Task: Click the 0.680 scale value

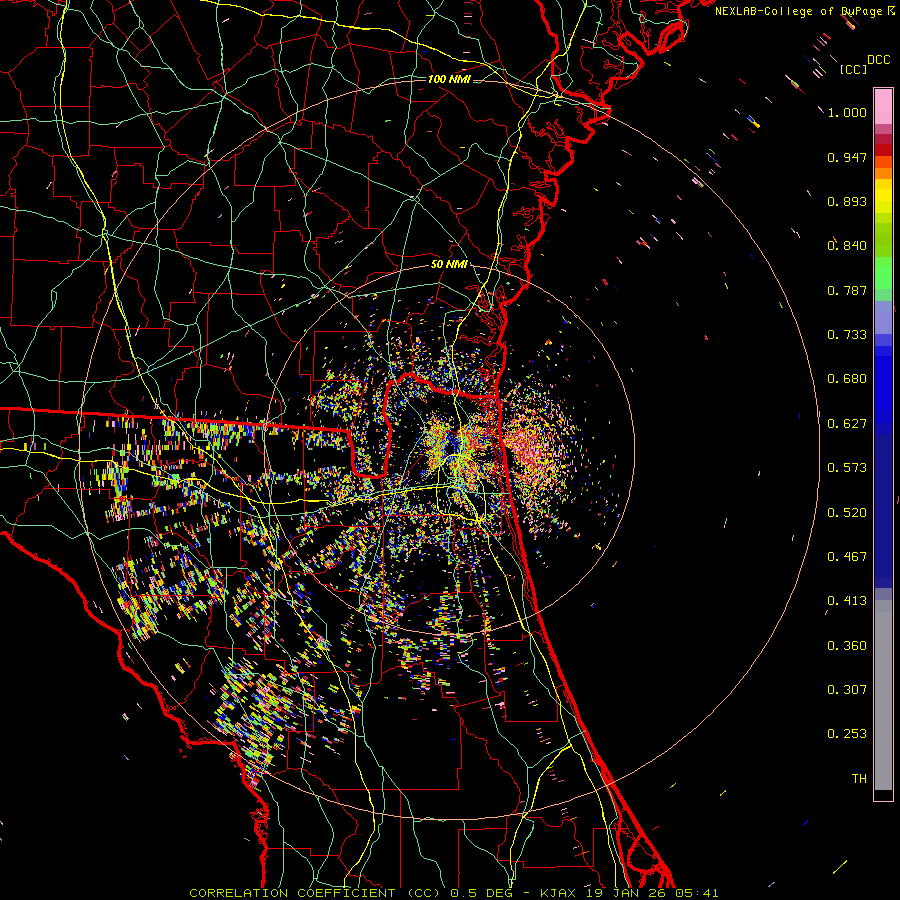Action: (847, 379)
